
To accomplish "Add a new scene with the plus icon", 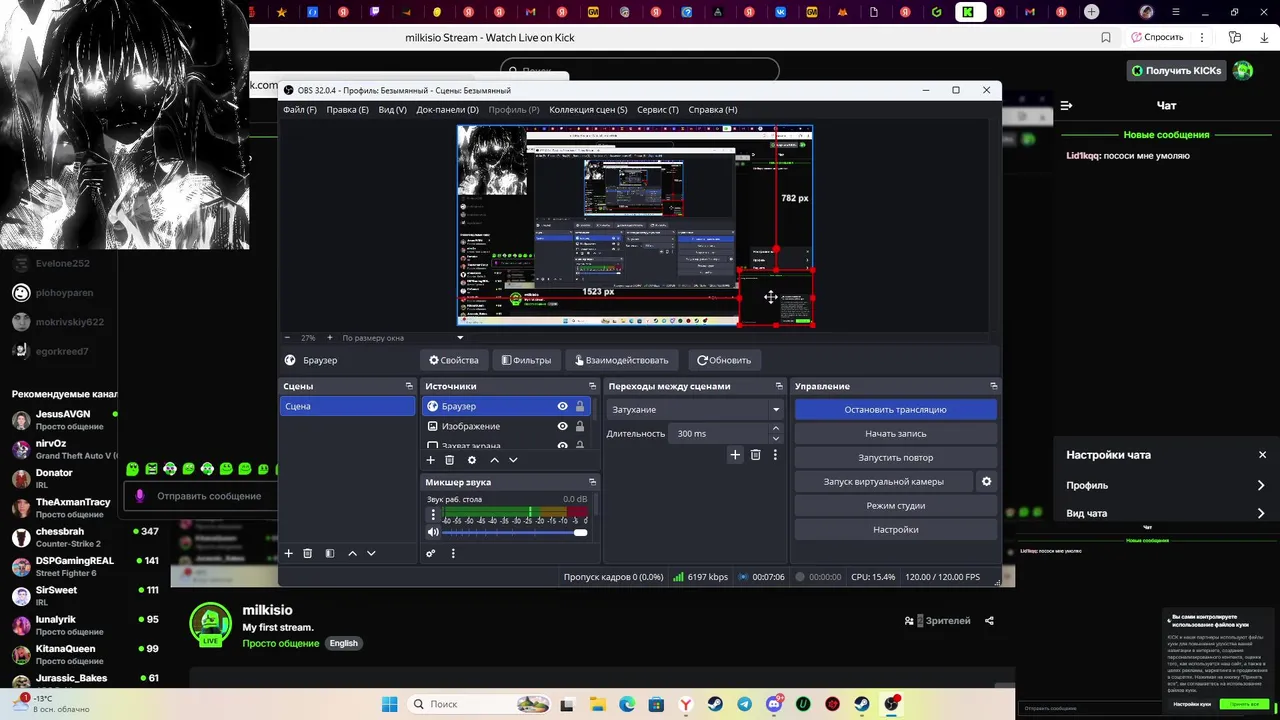I will [x=288, y=553].
